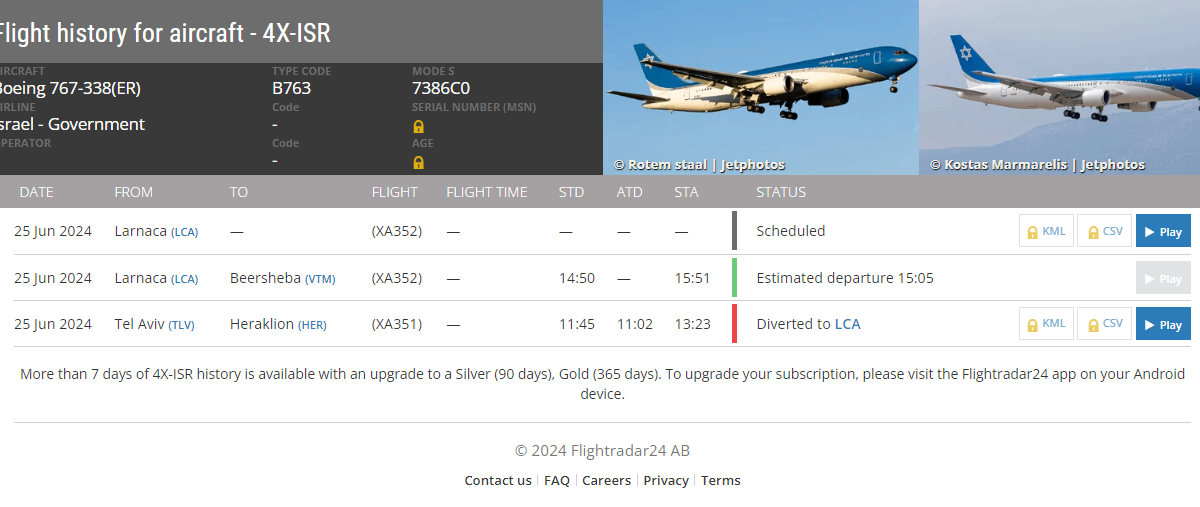Download CSV for the Tel Aviv flight
The width and height of the screenshot is (1200, 507).
tap(1104, 324)
